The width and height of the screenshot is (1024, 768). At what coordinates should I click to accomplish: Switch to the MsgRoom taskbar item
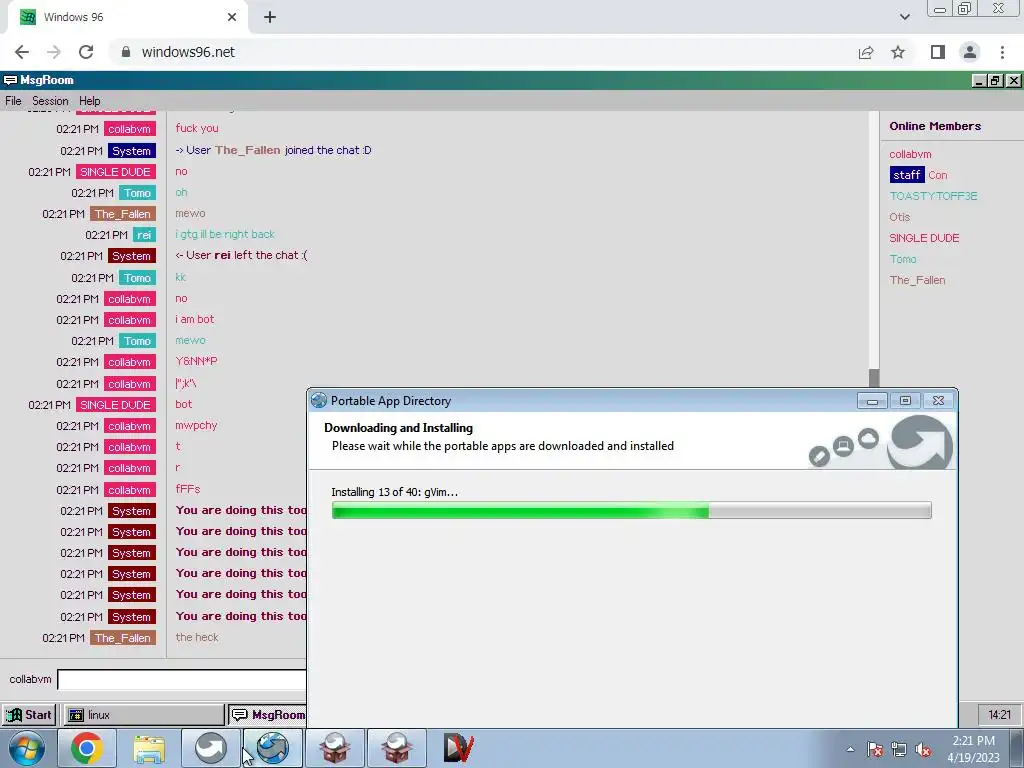click(268, 715)
